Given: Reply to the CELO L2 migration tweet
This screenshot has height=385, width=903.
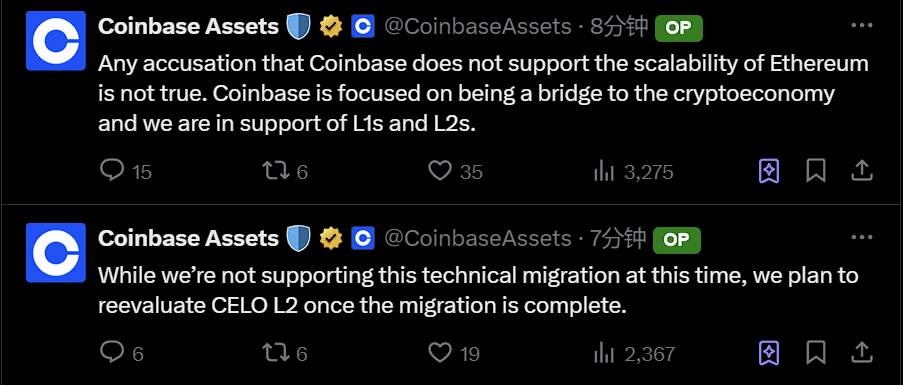Looking at the screenshot, I should click(112, 353).
